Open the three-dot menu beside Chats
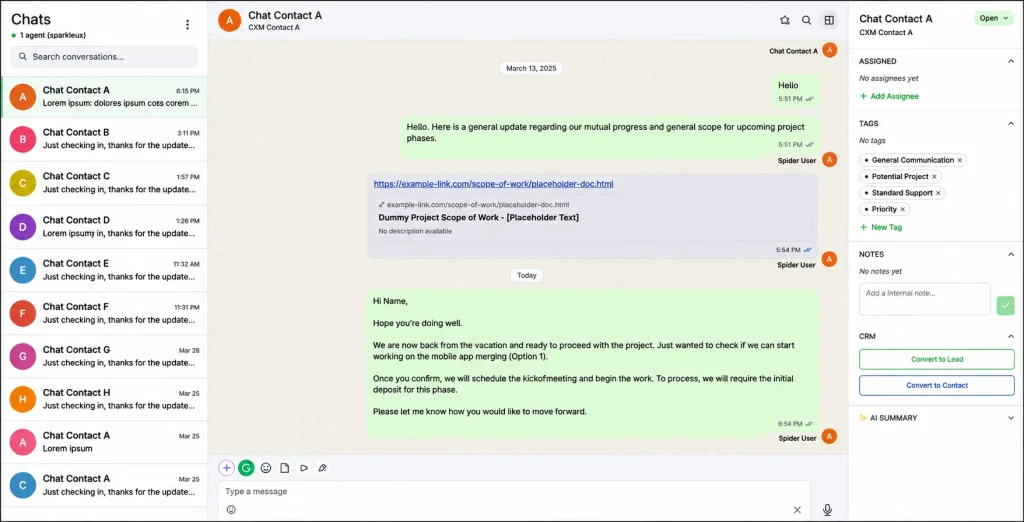 point(187,25)
